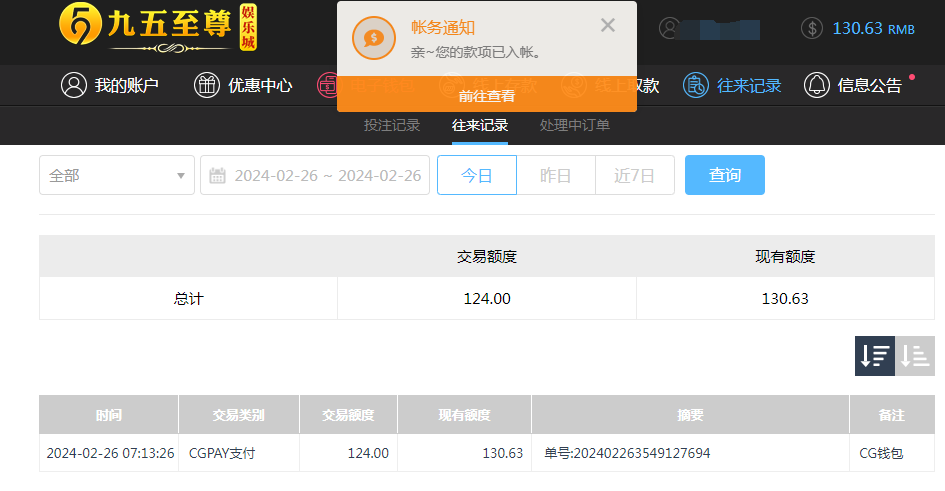
Task: Click the 交易额度 column header in records table
Action: 348,414
